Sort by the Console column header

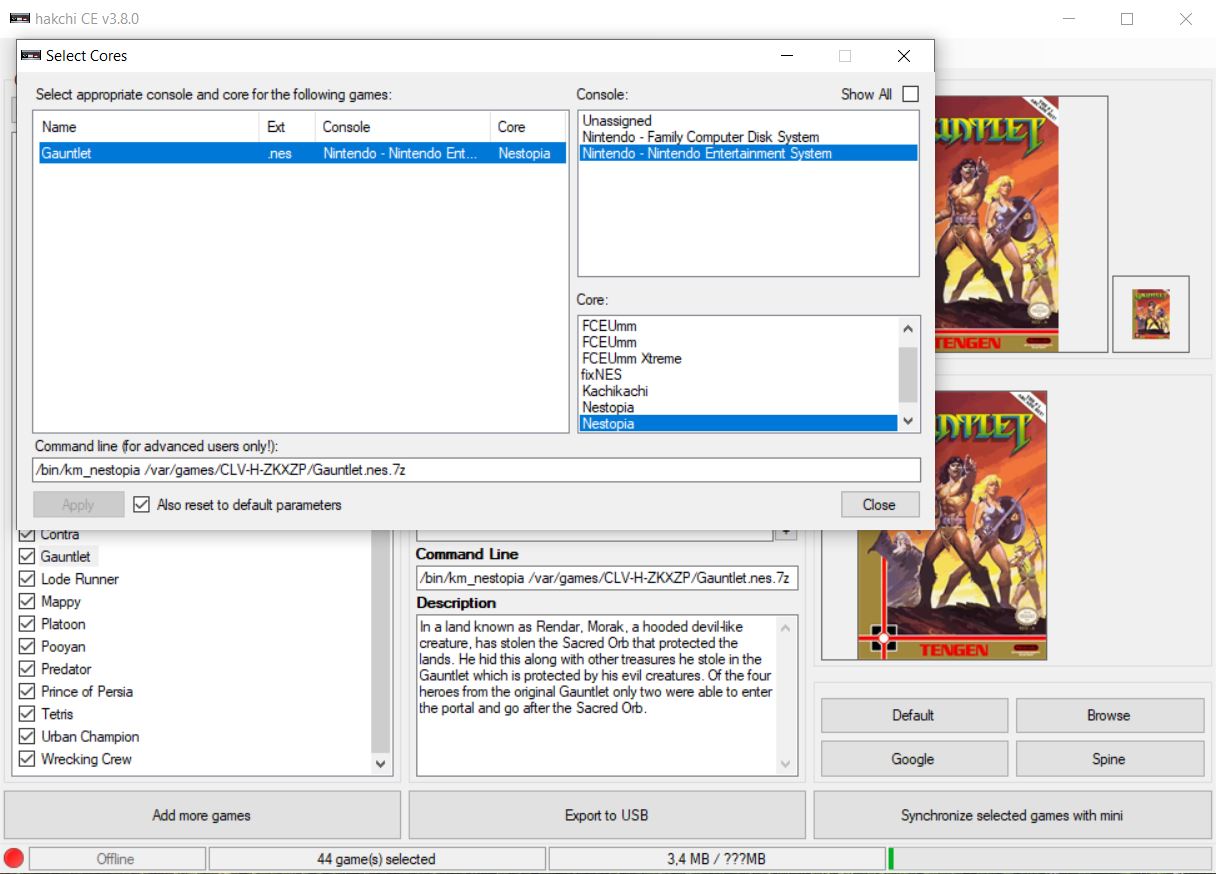coord(401,127)
